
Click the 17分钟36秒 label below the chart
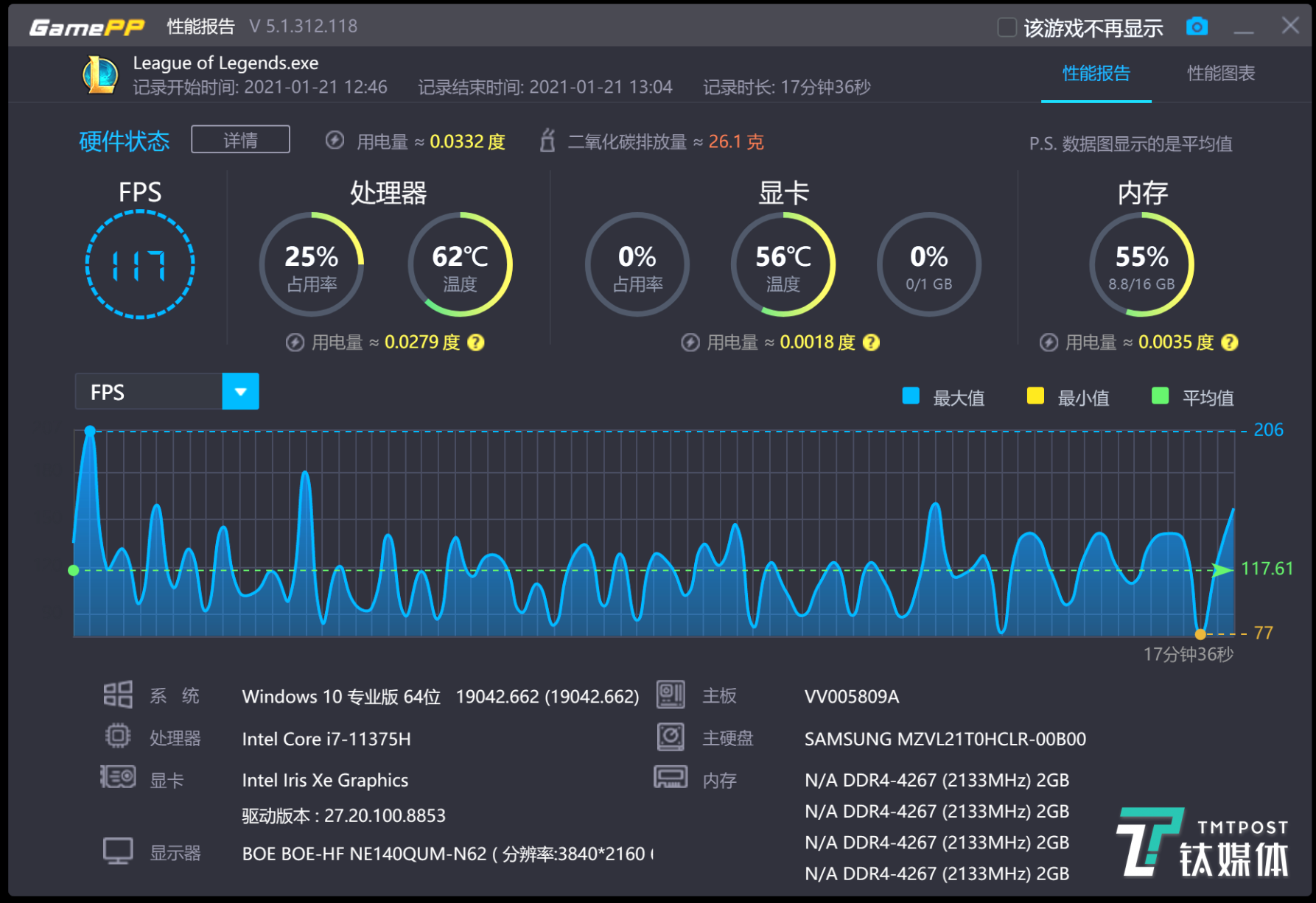(x=1189, y=654)
